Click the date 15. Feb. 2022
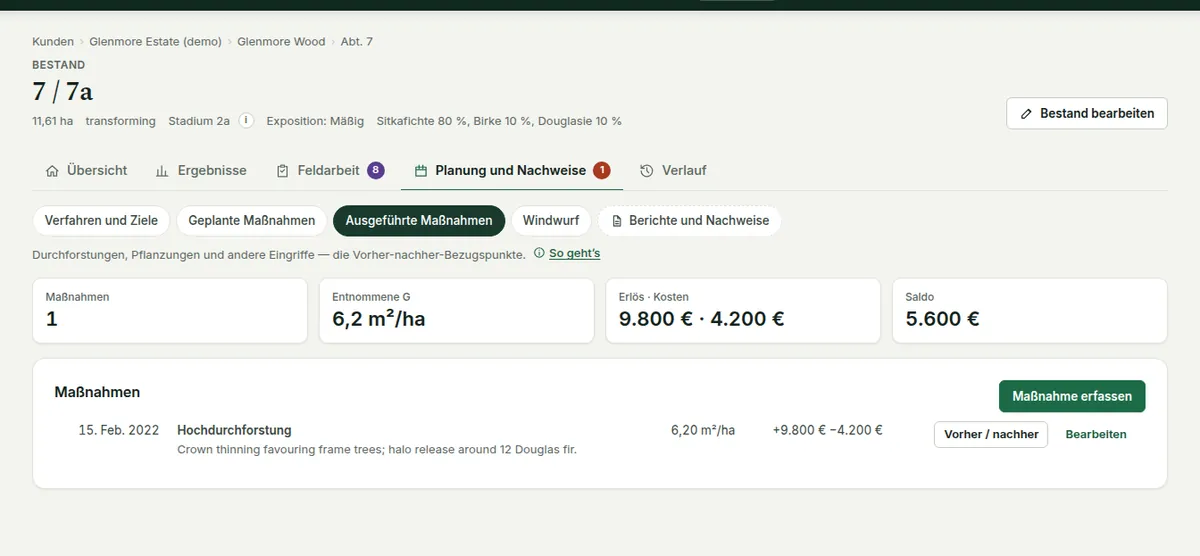The height and width of the screenshot is (556, 1200). point(119,430)
